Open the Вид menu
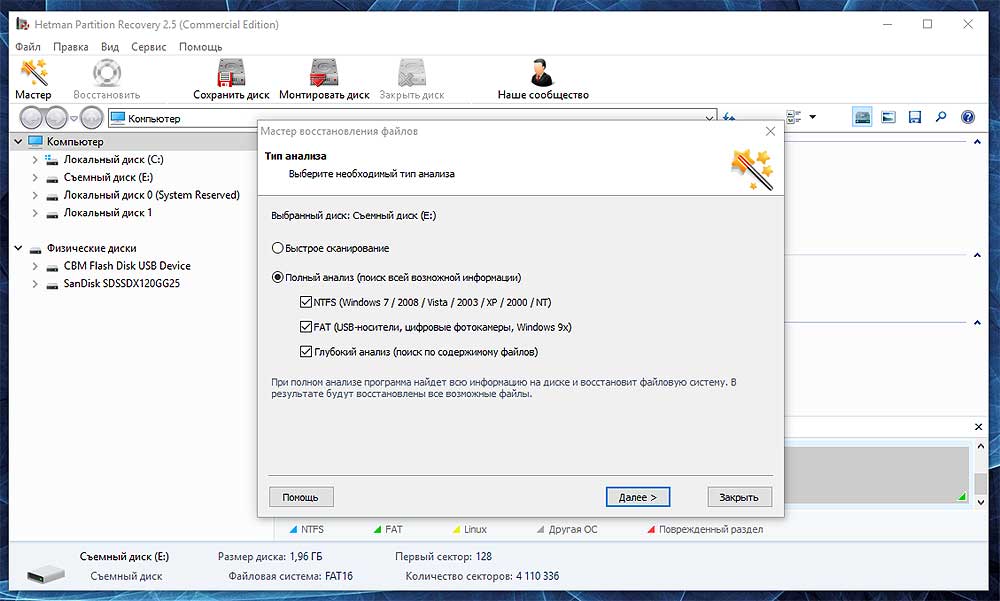 point(110,47)
